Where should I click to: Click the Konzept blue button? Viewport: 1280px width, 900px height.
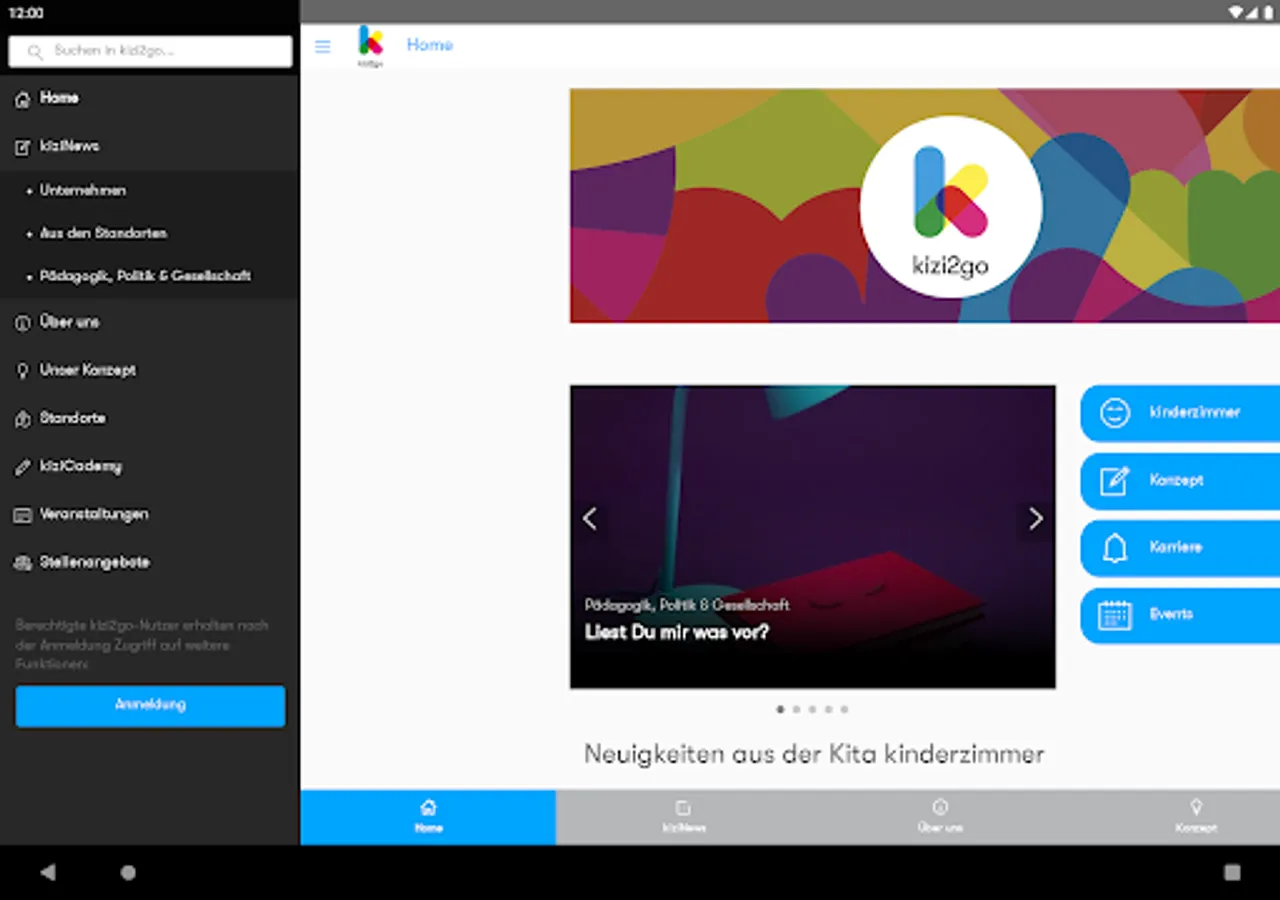[x=1180, y=481]
